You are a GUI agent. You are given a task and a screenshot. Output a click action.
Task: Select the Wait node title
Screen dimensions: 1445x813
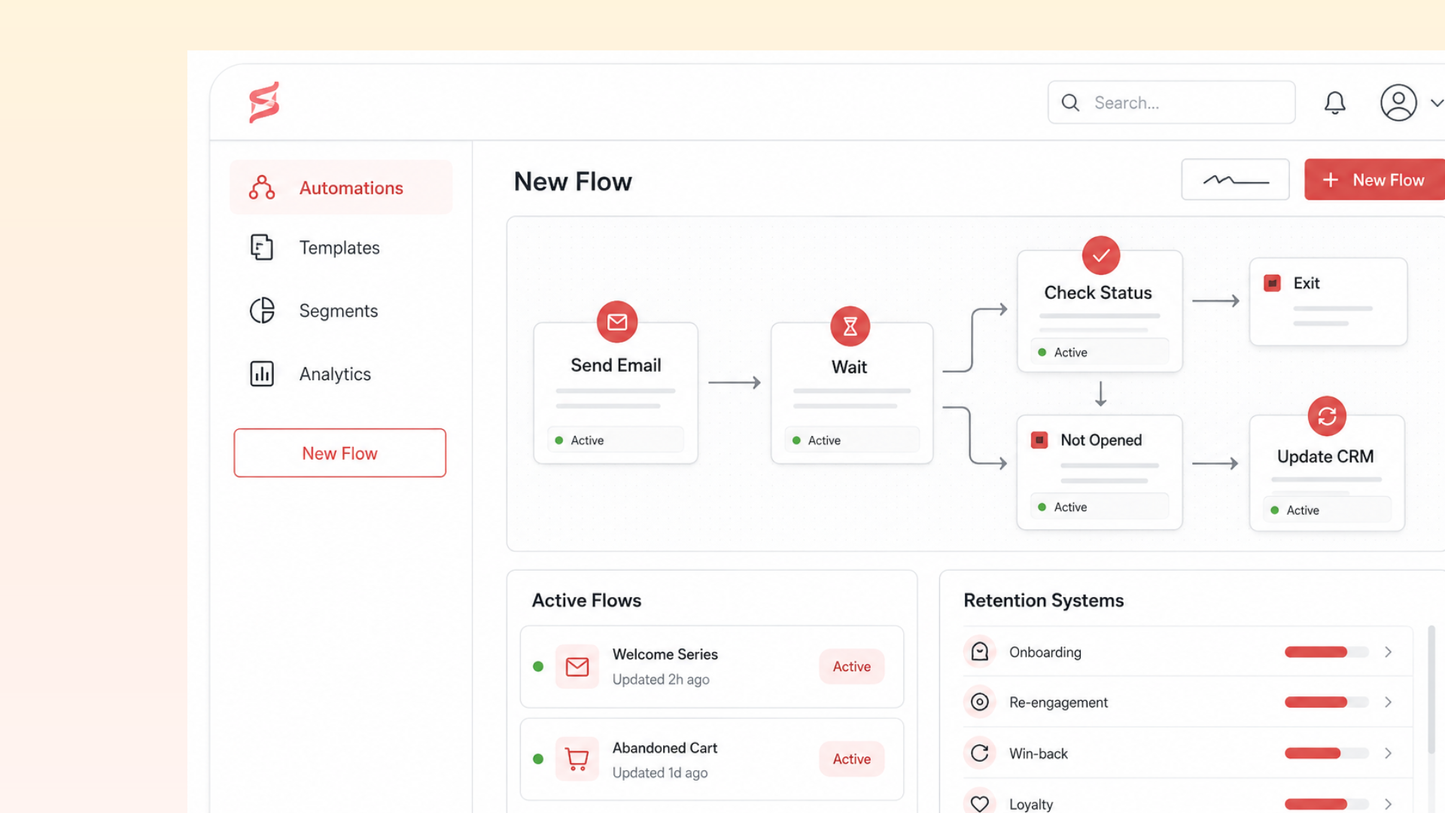point(849,367)
